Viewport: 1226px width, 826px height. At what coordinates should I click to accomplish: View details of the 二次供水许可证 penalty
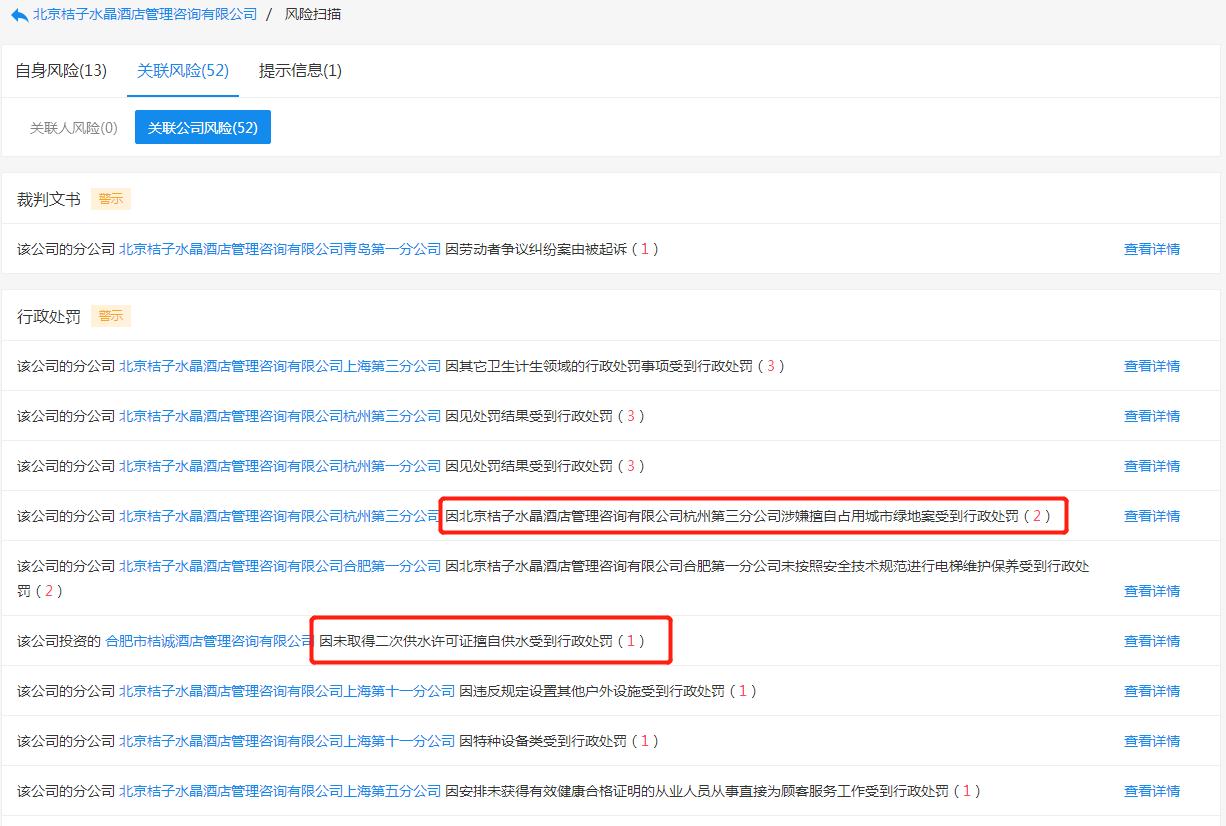click(x=1151, y=641)
